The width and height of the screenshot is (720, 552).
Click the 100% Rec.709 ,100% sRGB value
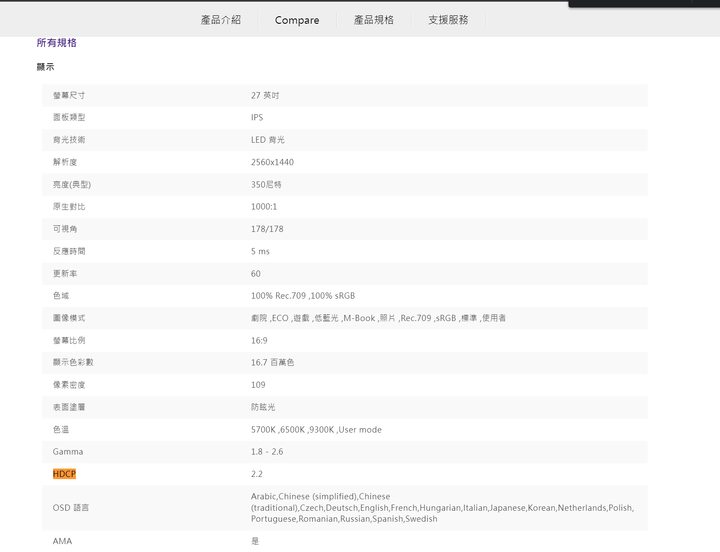[303, 296]
